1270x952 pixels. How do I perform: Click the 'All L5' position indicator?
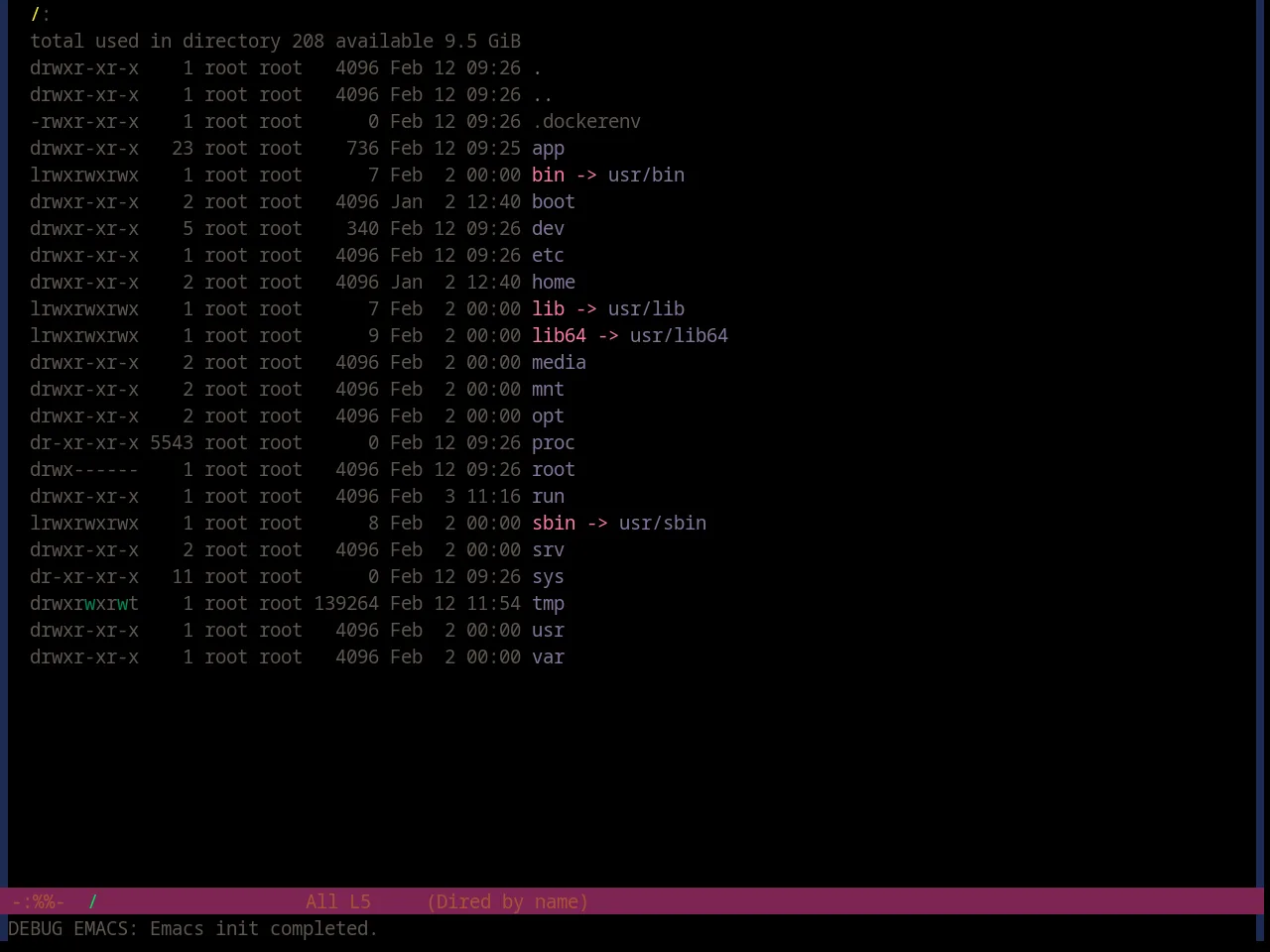pos(338,902)
